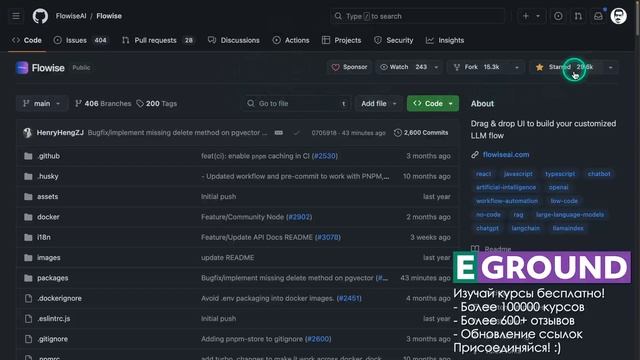640x360 pixels.
Task: Open pull request #3078 link
Action: coord(328,237)
